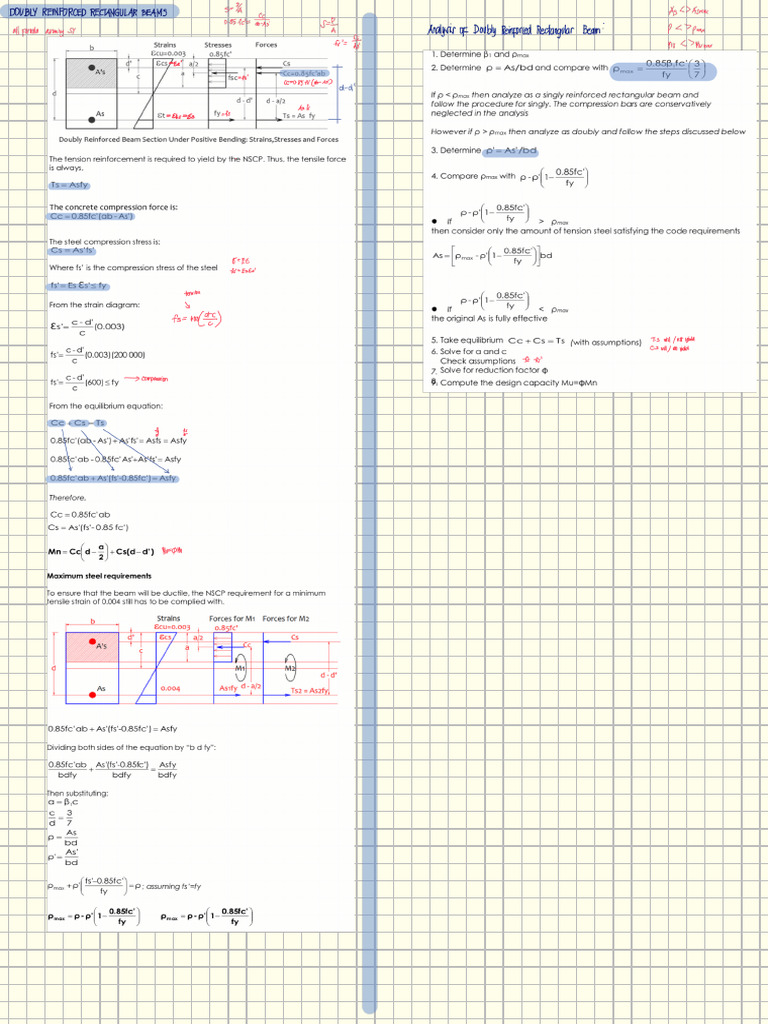Click step "1. Determine β1 and ρmax"

481,55
